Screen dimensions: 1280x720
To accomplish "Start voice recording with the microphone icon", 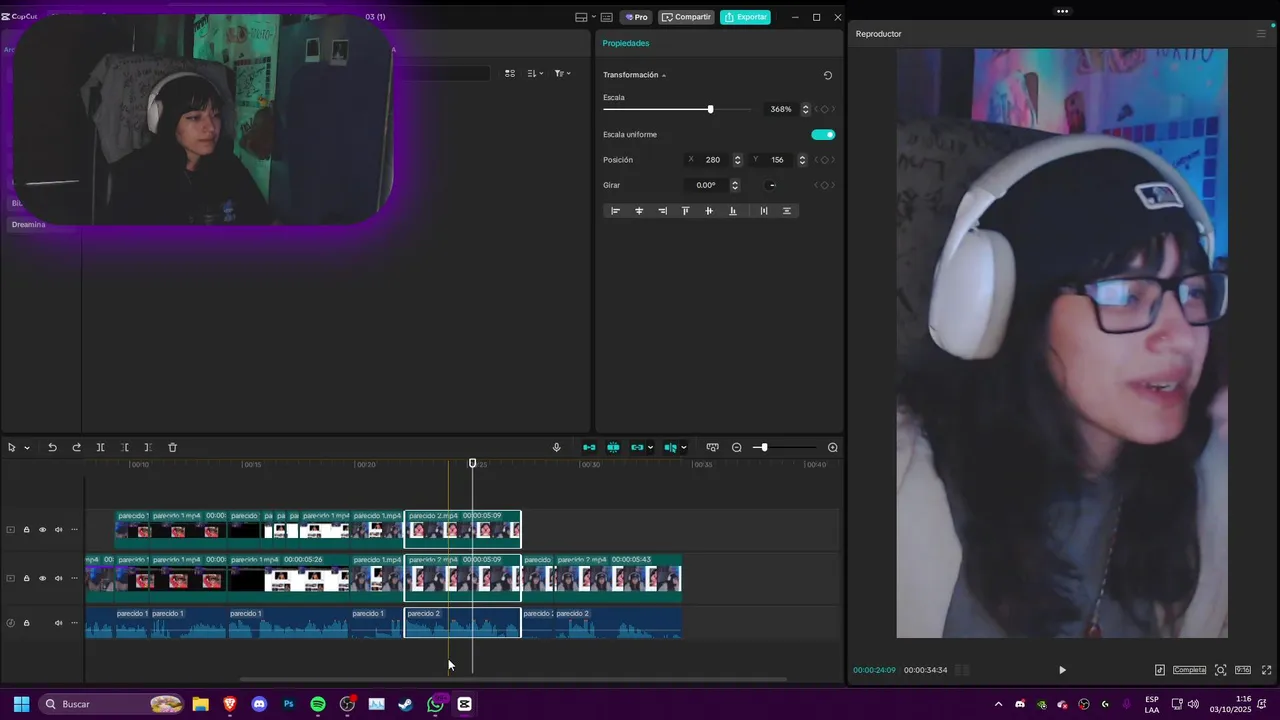I will tap(557, 447).
